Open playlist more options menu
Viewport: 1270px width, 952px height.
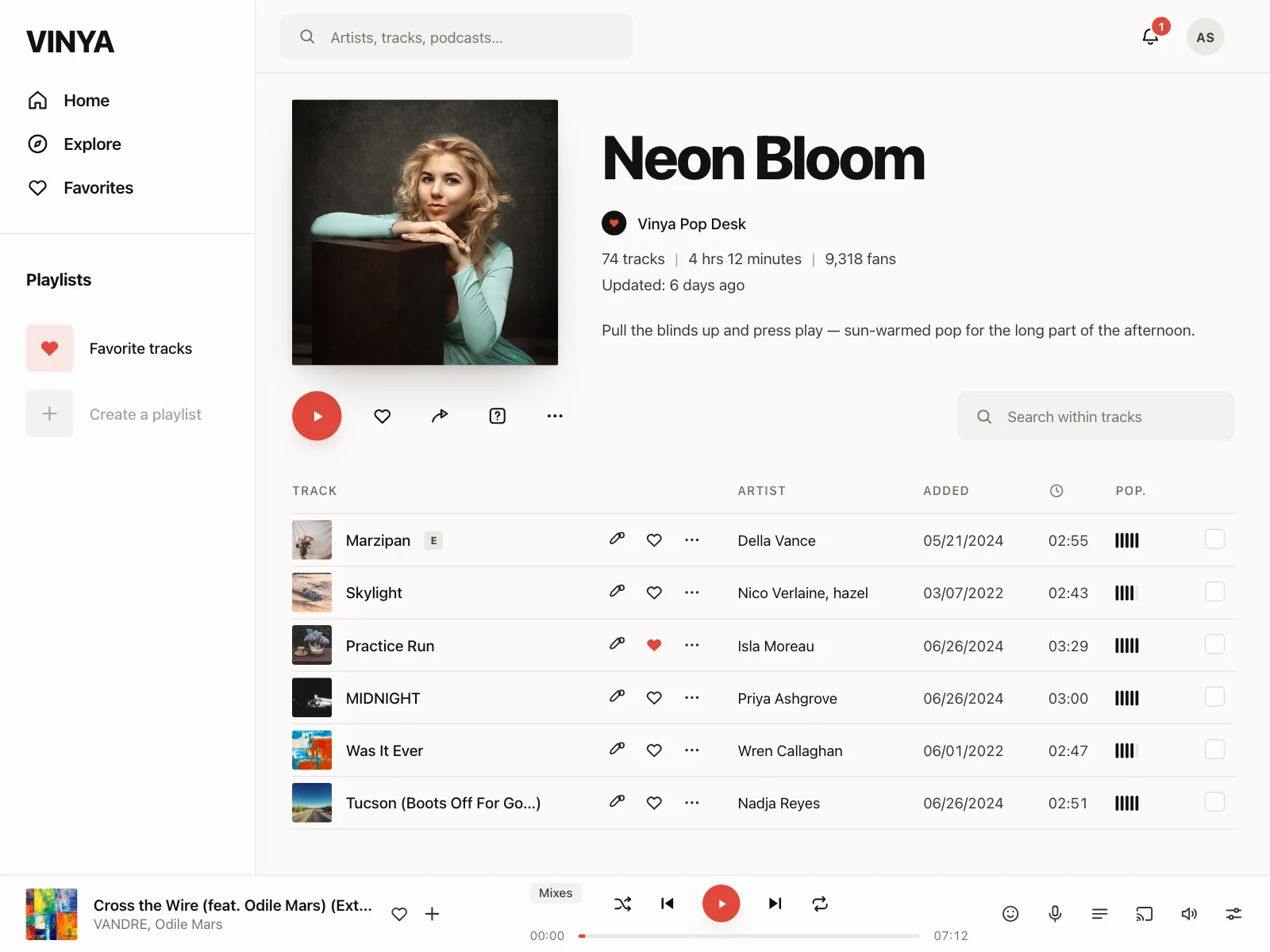click(555, 416)
